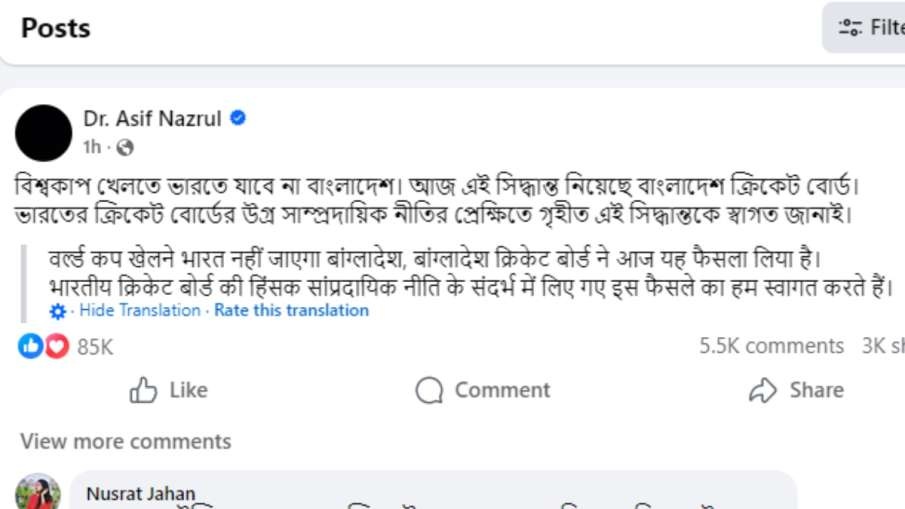The height and width of the screenshot is (509, 905).
Task: View the 3K shares count
Action: (882, 346)
